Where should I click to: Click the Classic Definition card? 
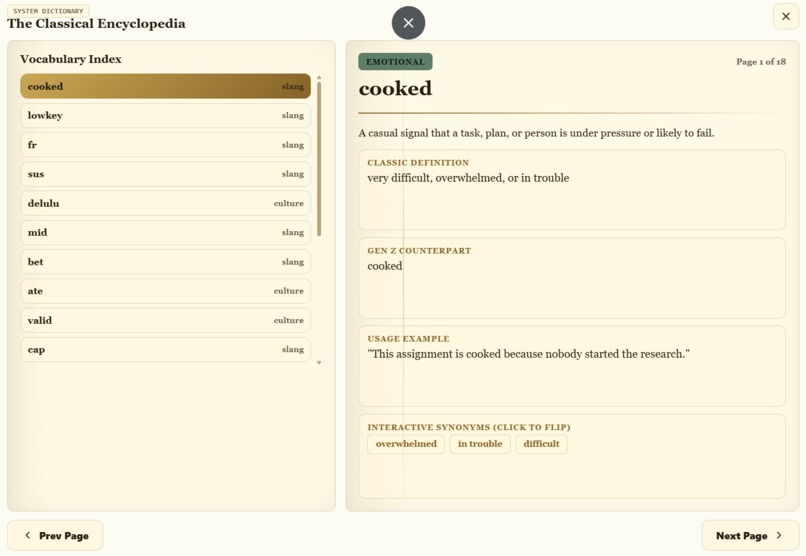pyautogui.click(x=572, y=190)
